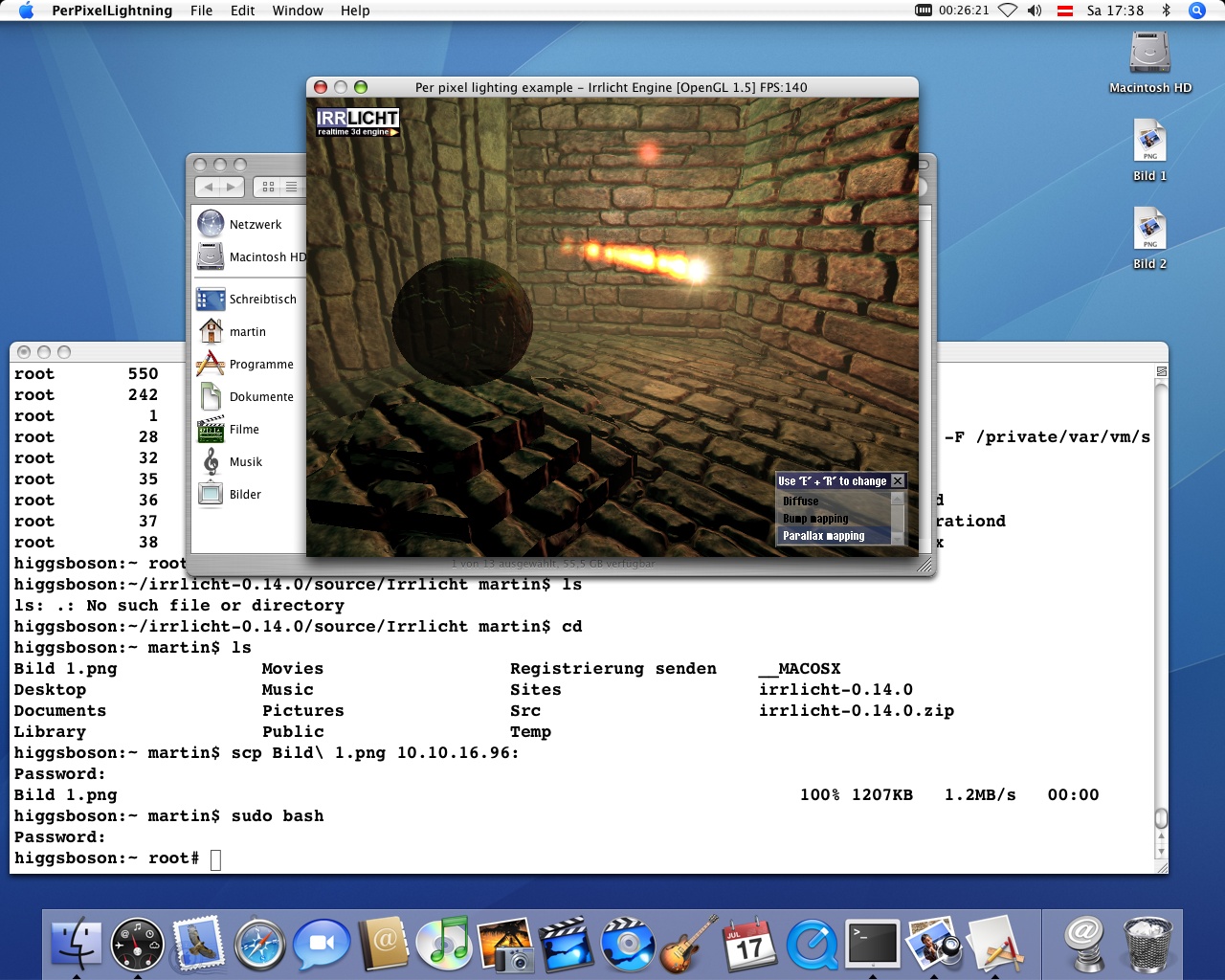Open GarageBand from the Dock

pos(689,944)
